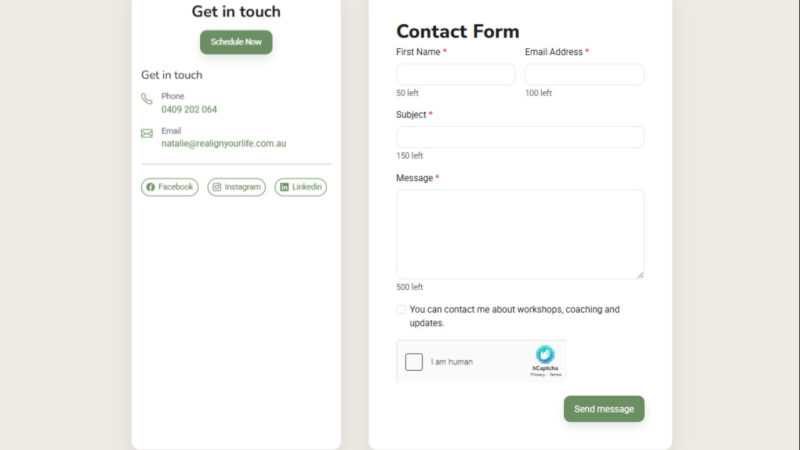Grab the Message textarea resize handle

point(640,275)
